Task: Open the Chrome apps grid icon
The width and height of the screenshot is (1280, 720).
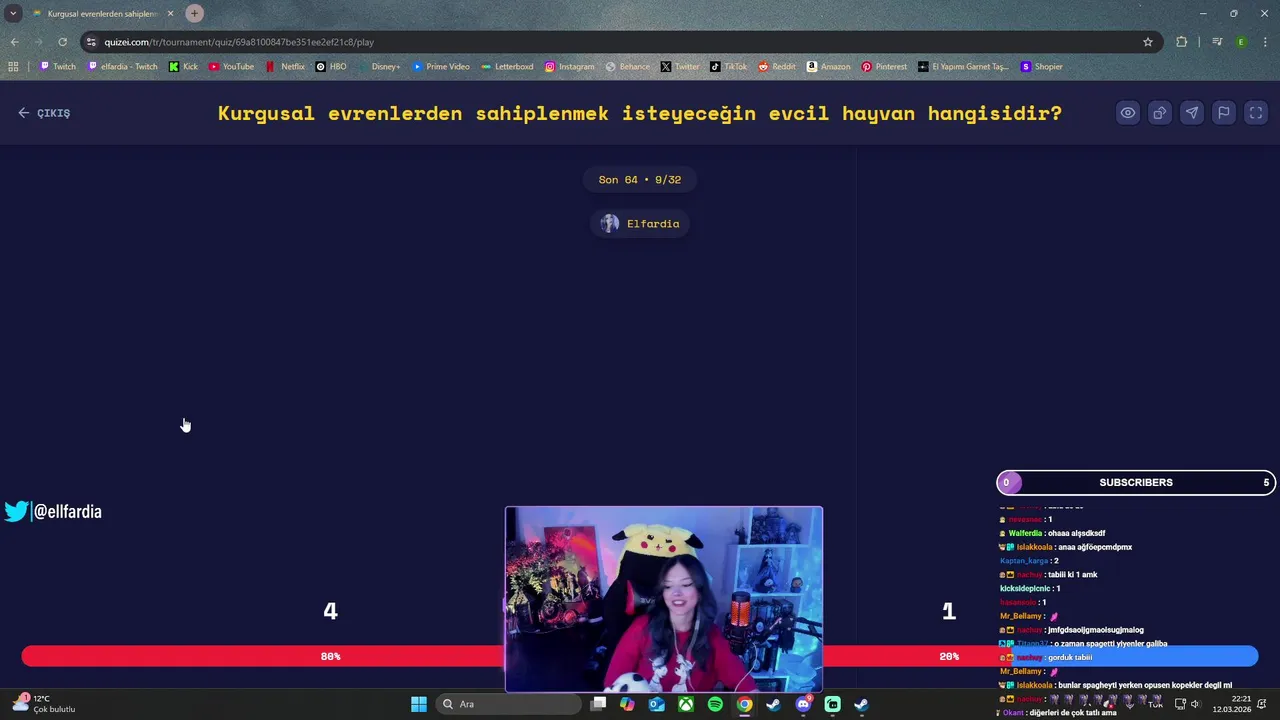Action: pos(13,67)
